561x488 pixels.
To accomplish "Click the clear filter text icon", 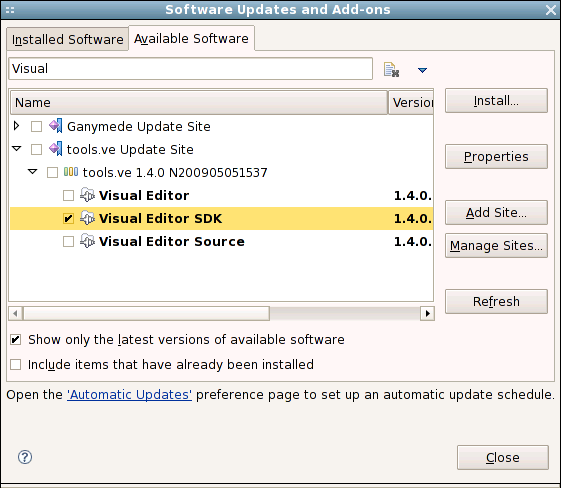I will coord(391,69).
